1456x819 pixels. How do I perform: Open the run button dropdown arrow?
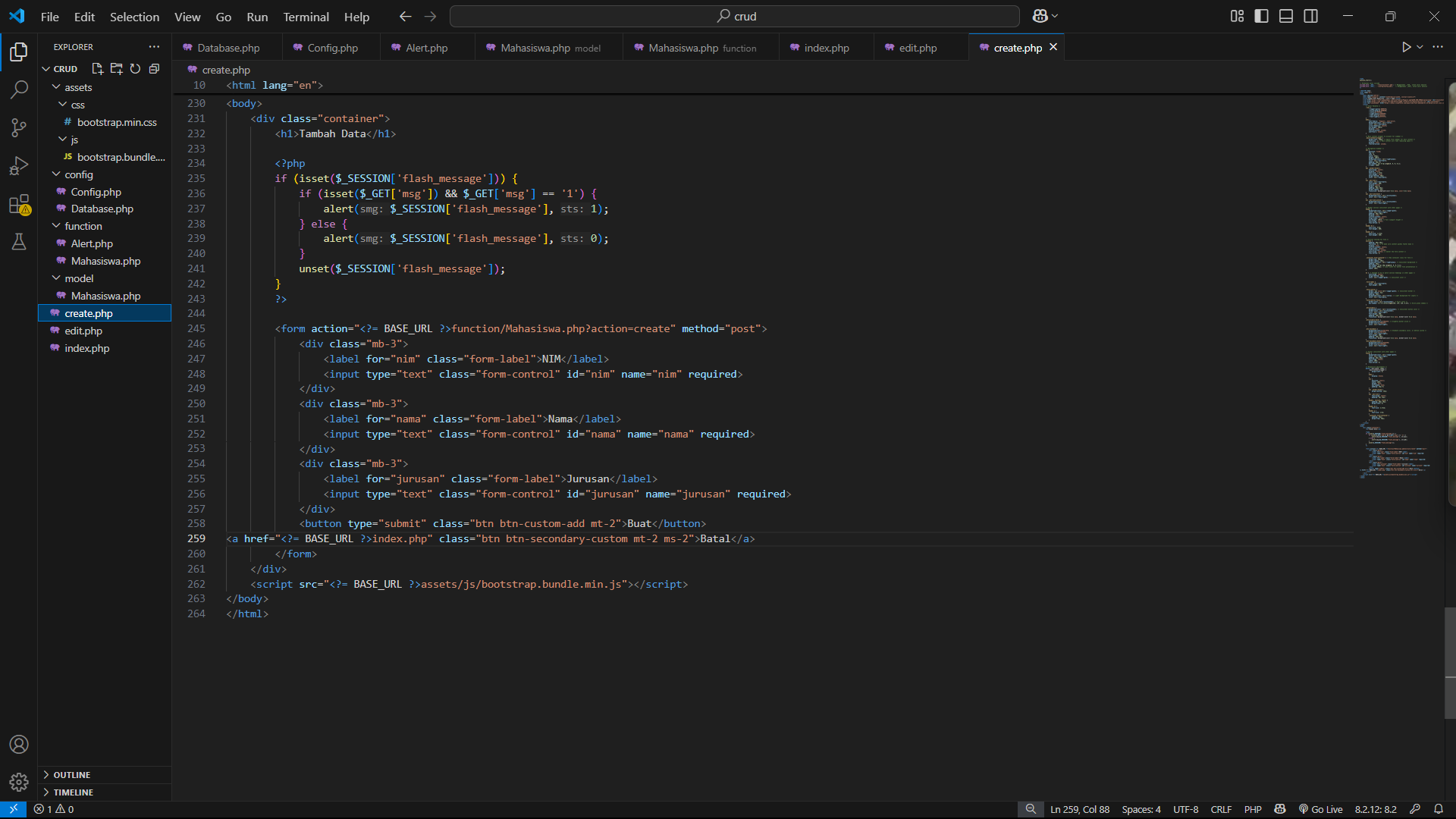[1420, 47]
